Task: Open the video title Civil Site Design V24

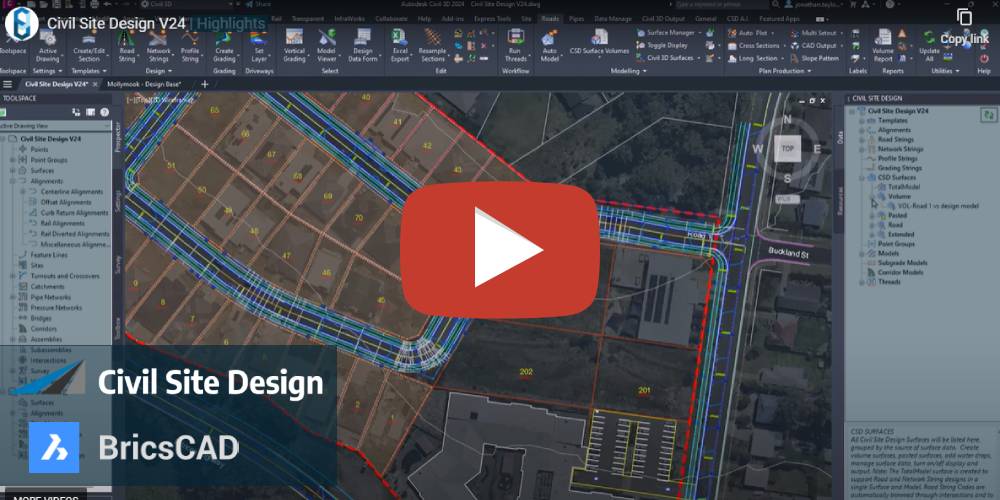Action: click(x=116, y=24)
